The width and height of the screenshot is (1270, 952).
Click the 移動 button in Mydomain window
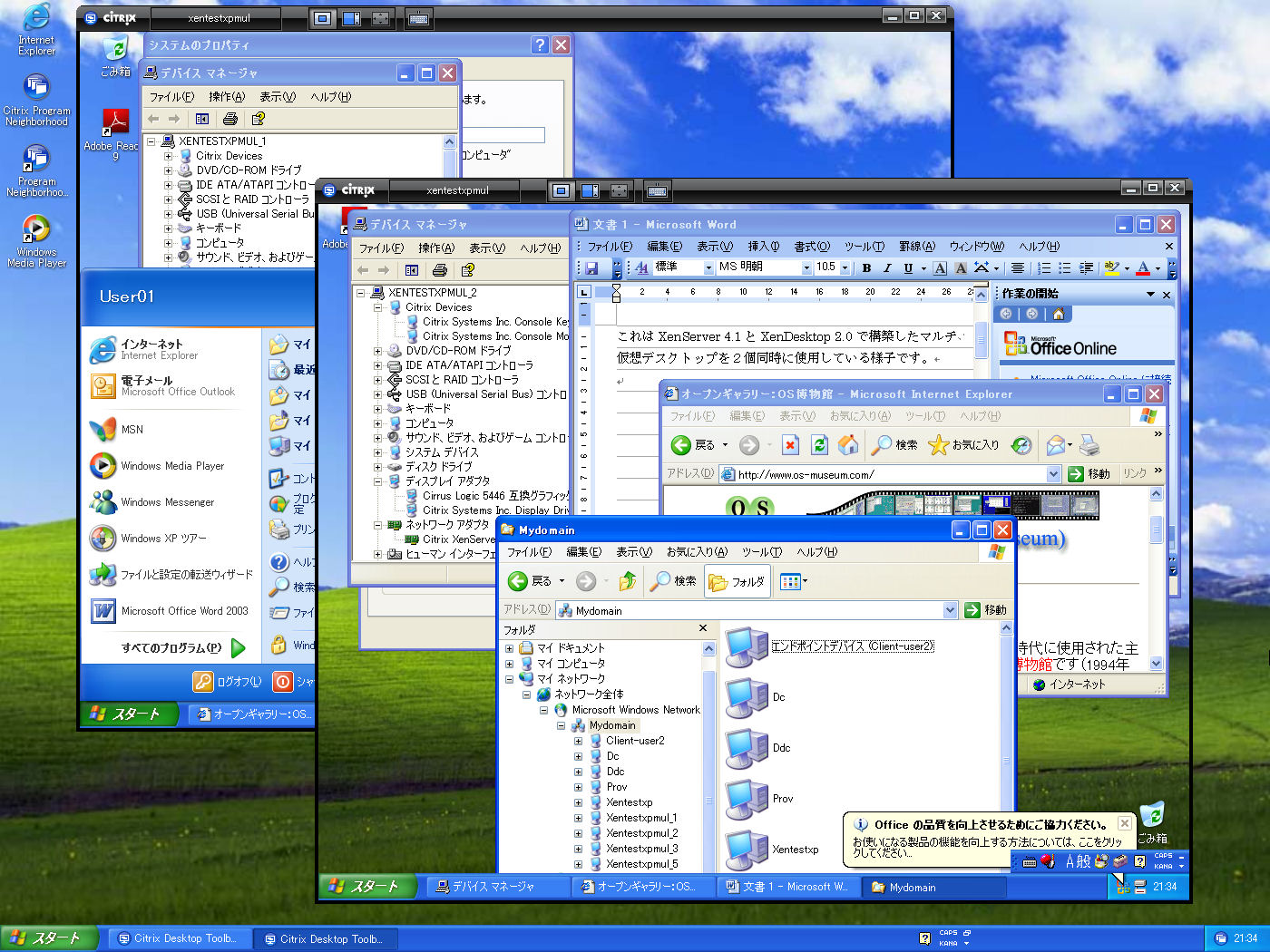(x=986, y=610)
